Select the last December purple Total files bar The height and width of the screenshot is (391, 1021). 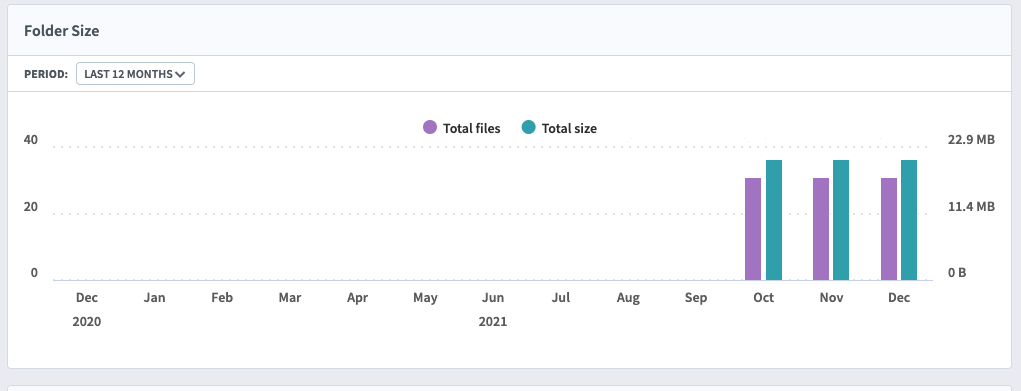coord(889,229)
